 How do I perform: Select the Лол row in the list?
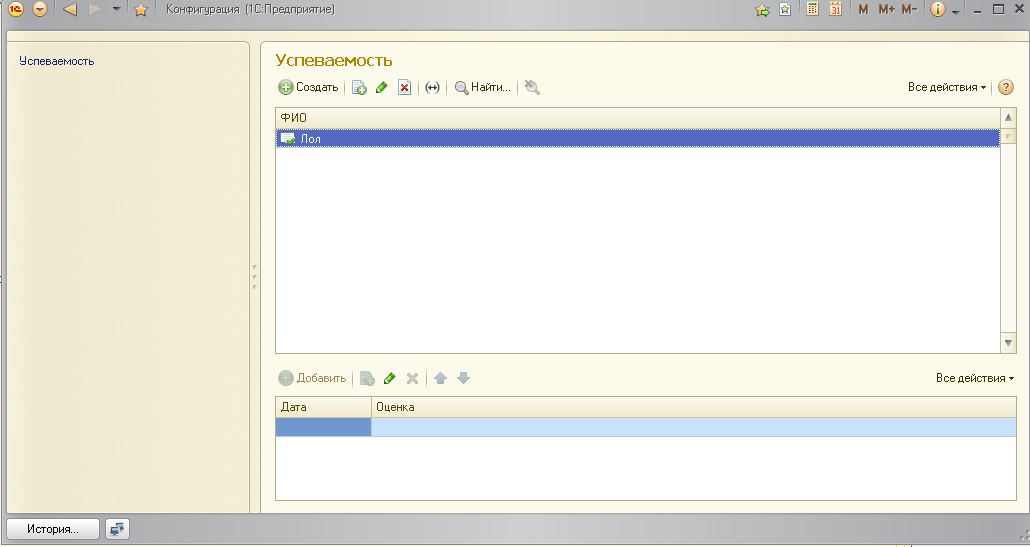[x=637, y=139]
